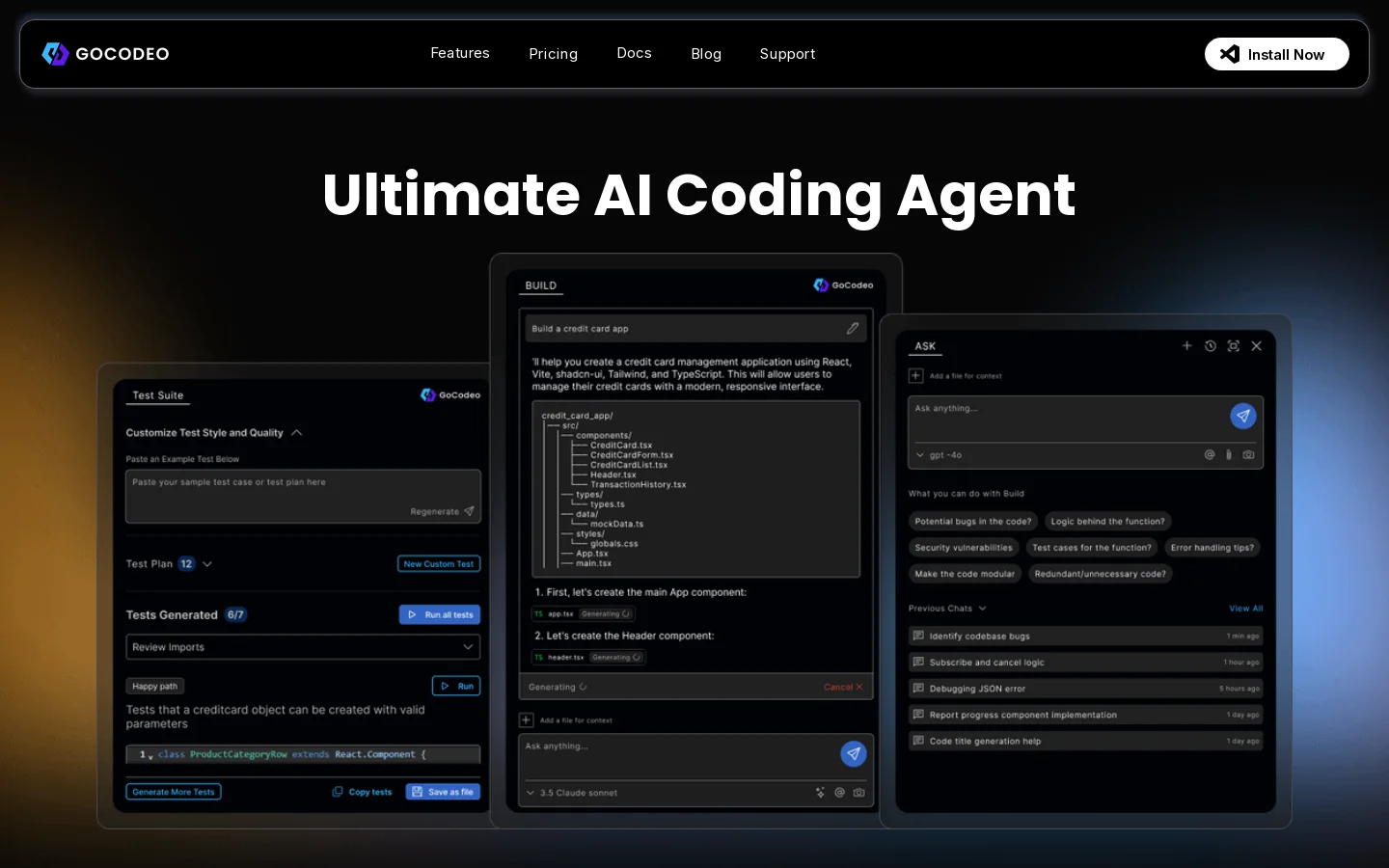The width and height of the screenshot is (1389, 868).
Task: Open the 'Identify codebase bugs' chat
Action: pos(1085,637)
